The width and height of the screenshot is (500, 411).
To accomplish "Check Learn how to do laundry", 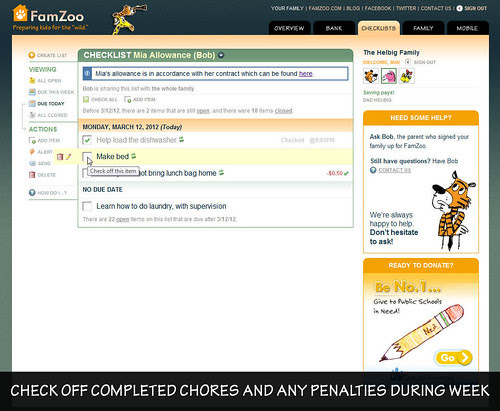I will tap(87, 206).
